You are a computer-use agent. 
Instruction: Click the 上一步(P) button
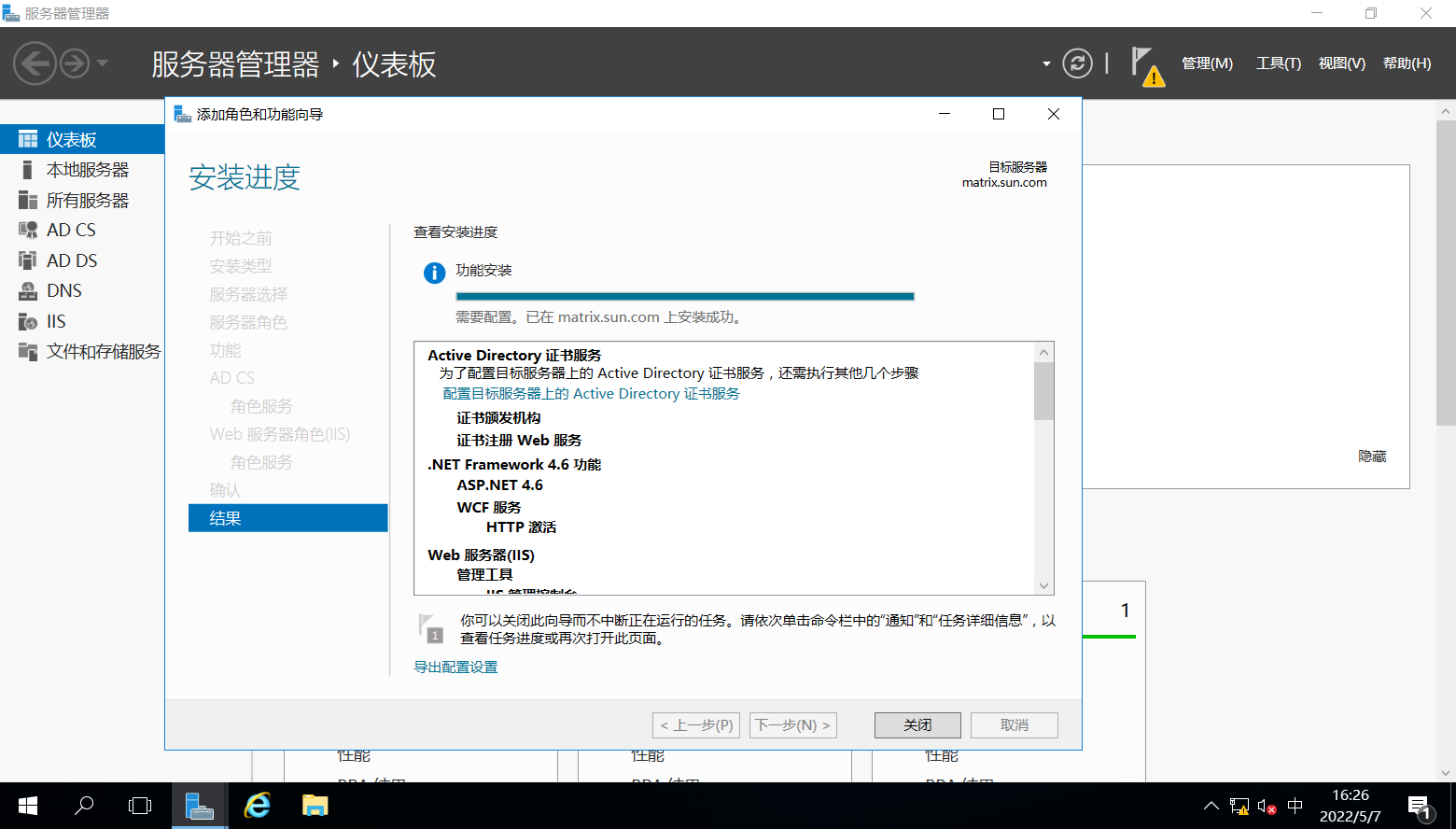point(696,725)
